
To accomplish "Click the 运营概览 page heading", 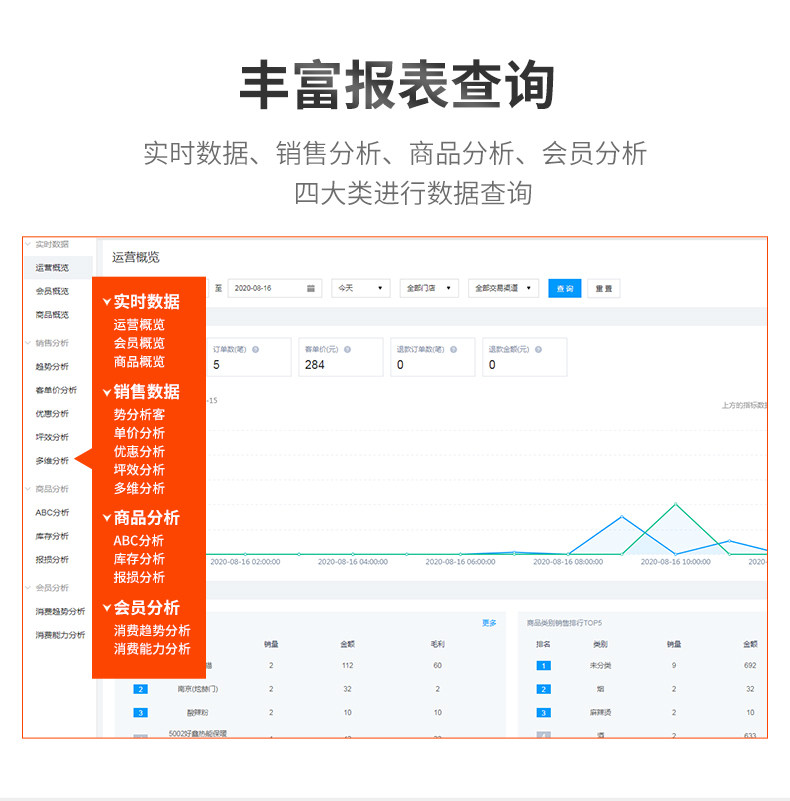I will coord(136,257).
